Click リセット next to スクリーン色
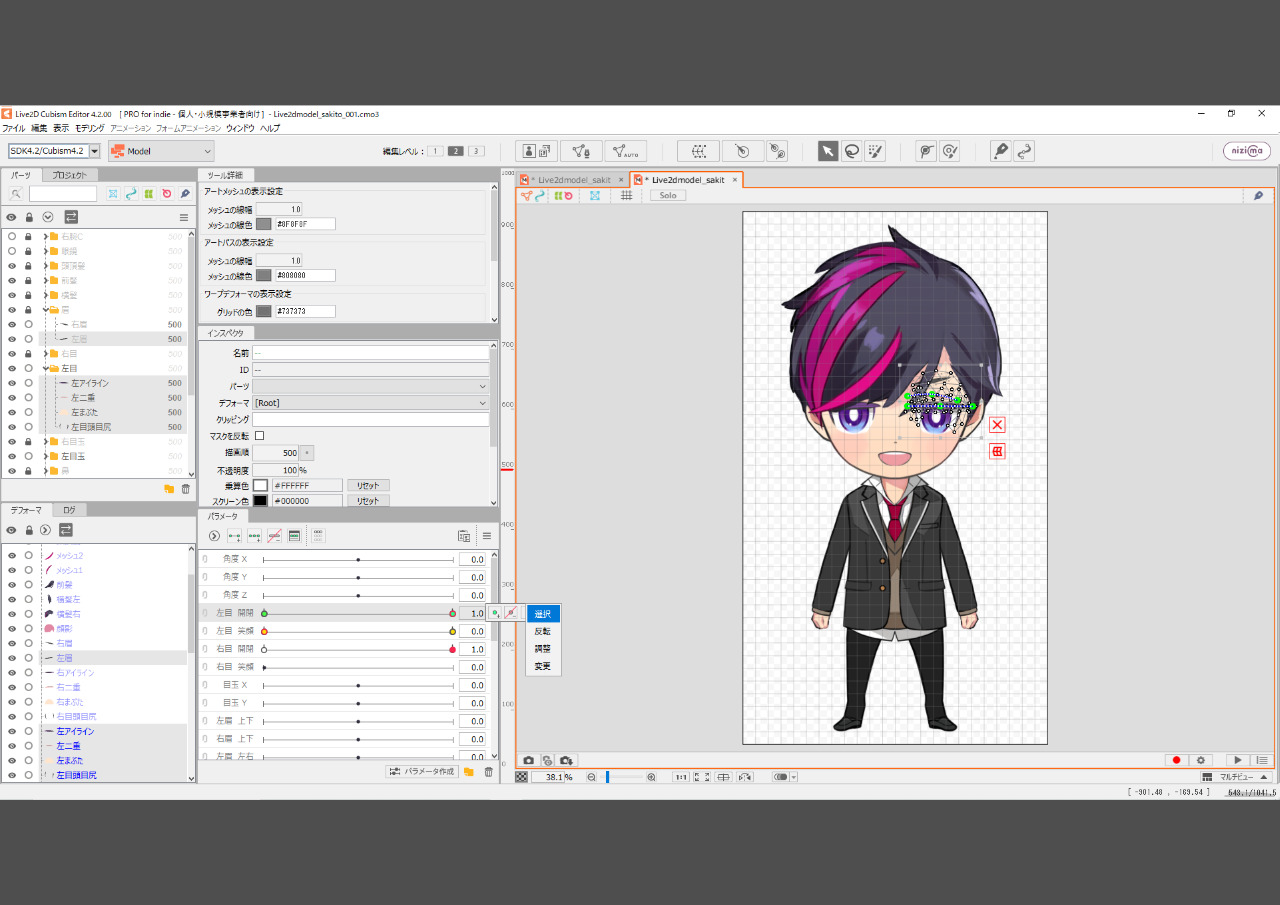The image size is (1280, 905). coord(368,501)
